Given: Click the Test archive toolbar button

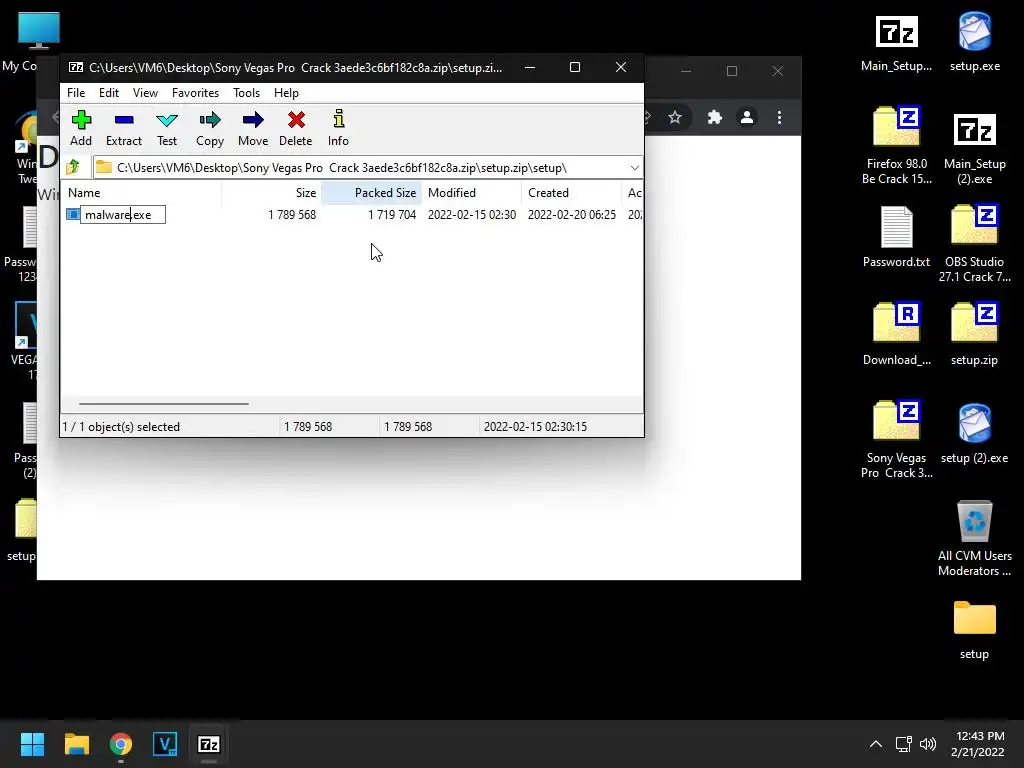Looking at the screenshot, I should pyautogui.click(x=167, y=128).
